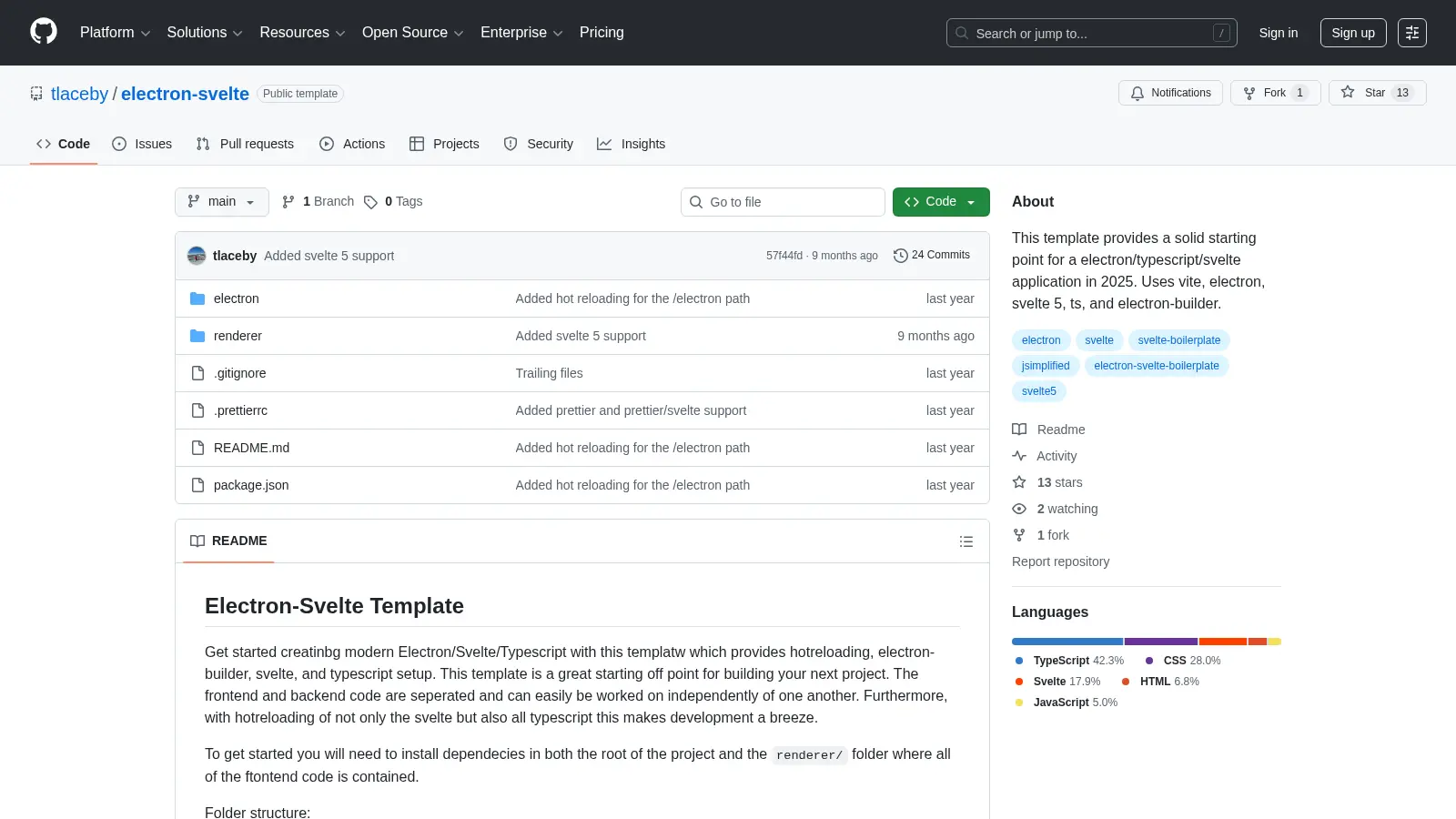
Task: Open the Projects tab
Action: tap(444, 144)
